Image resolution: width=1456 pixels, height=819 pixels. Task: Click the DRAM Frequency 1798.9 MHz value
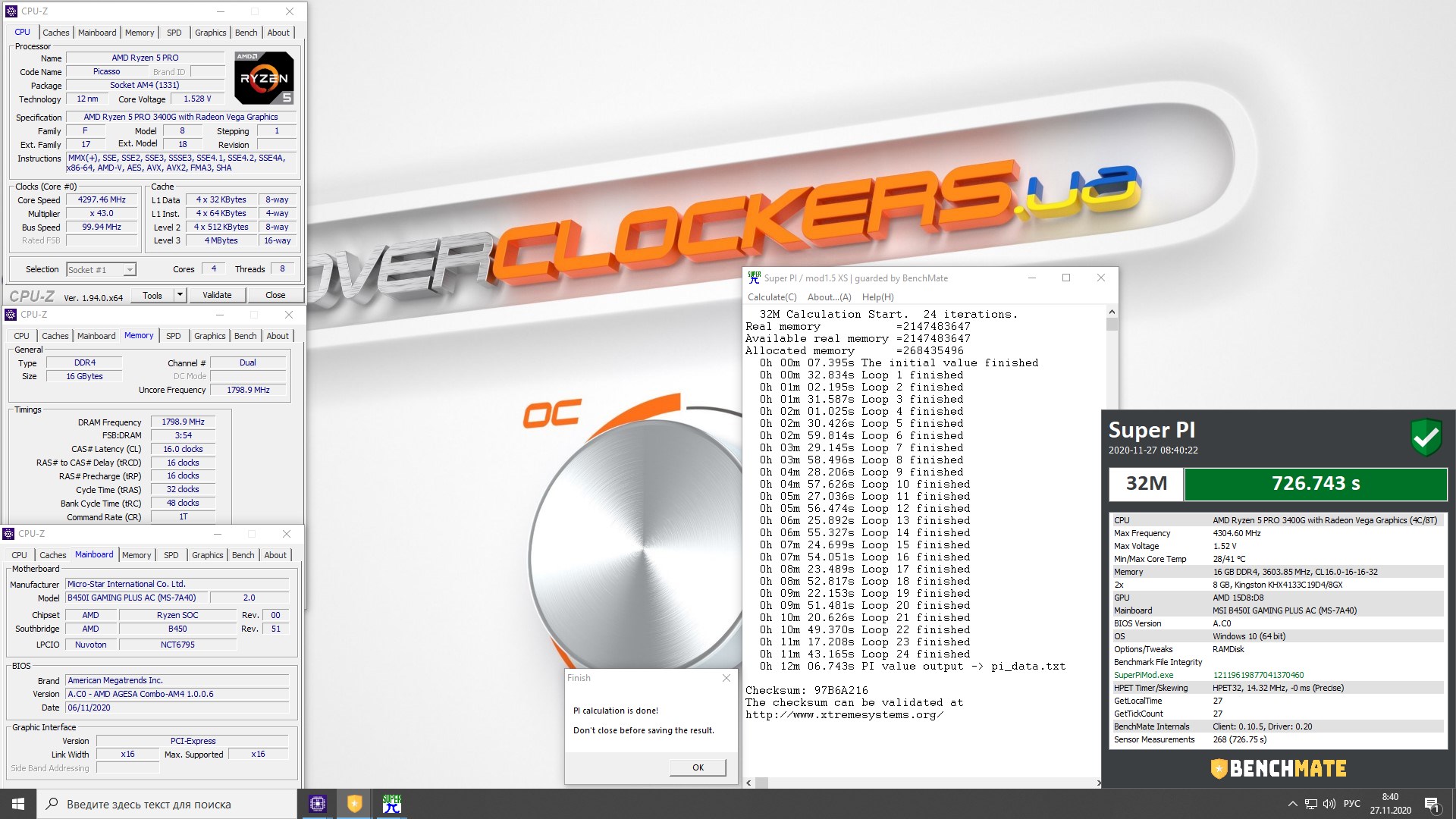click(x=183, y=422)
